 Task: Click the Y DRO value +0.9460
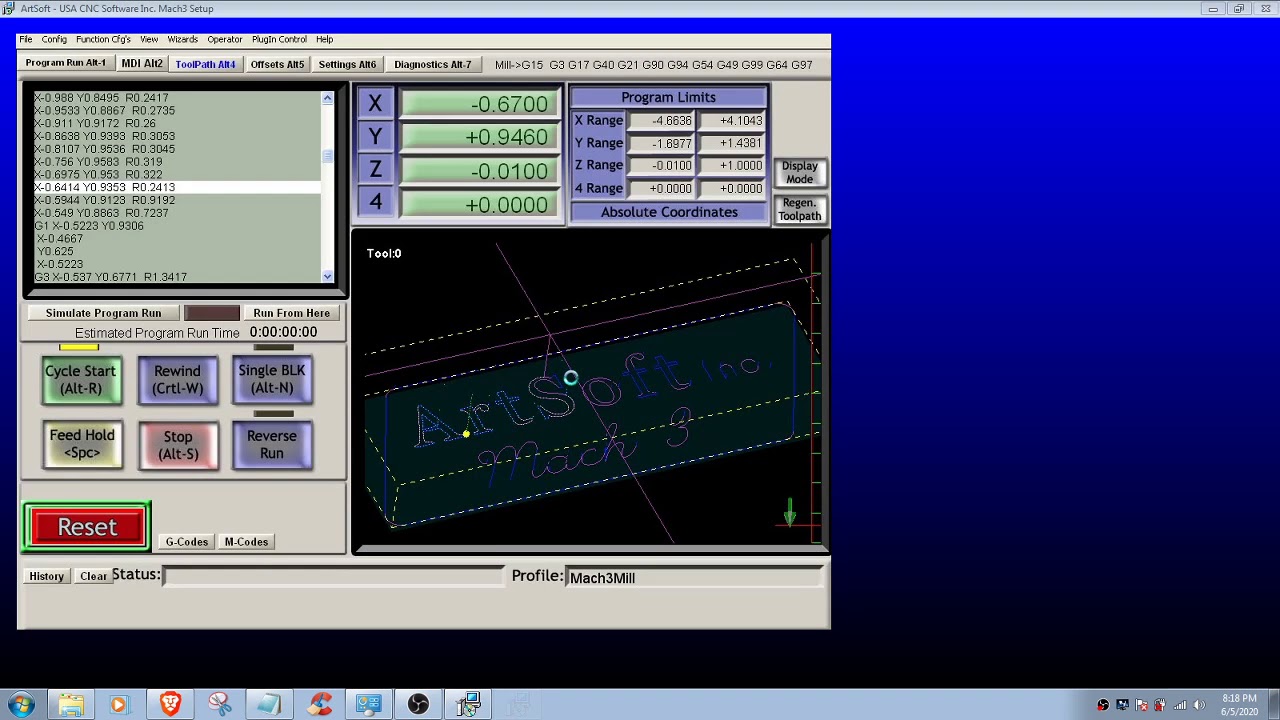[x=478, y=137]
